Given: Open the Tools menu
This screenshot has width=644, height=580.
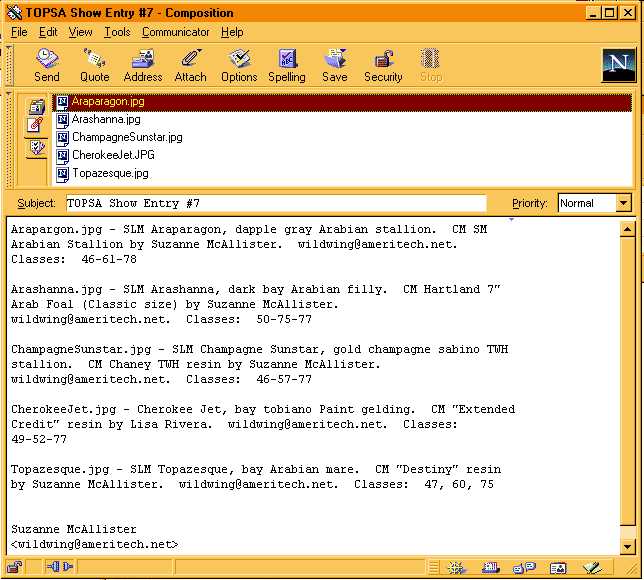Looking at the screenshot, I should pyautogui.click(x=117, y=32).
